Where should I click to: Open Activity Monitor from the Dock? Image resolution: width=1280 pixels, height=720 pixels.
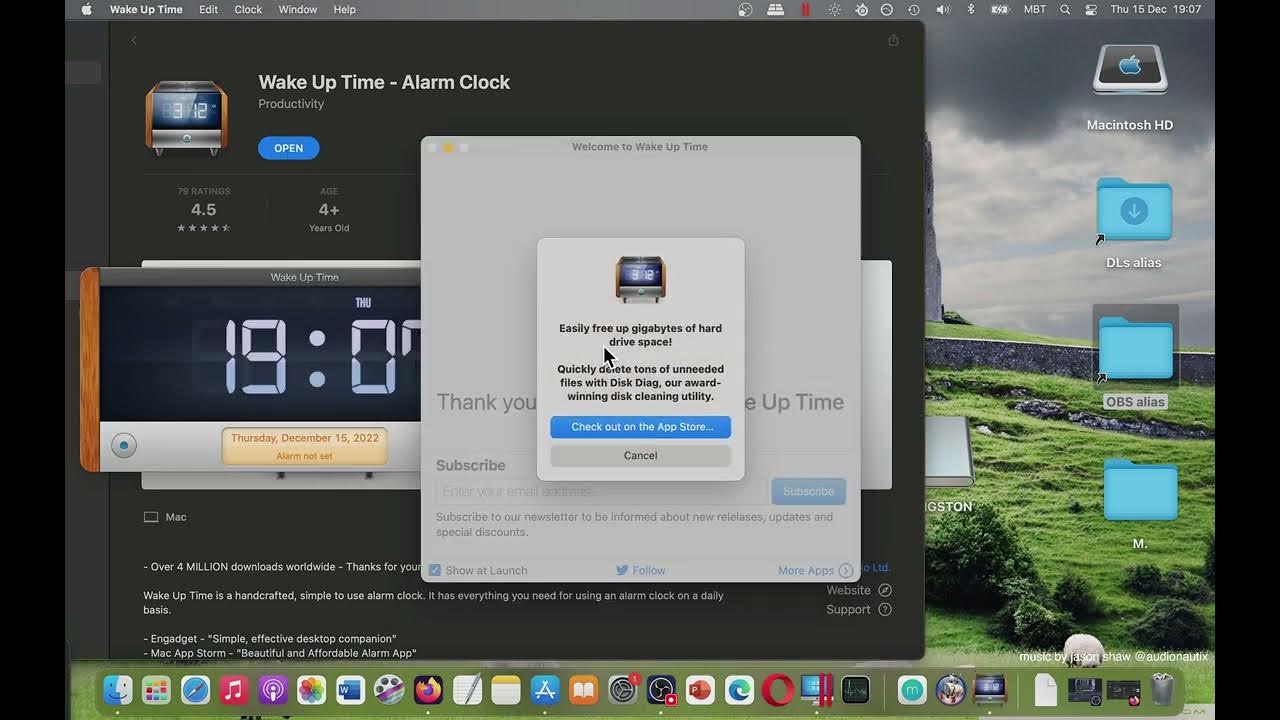(x=855, y=690)
